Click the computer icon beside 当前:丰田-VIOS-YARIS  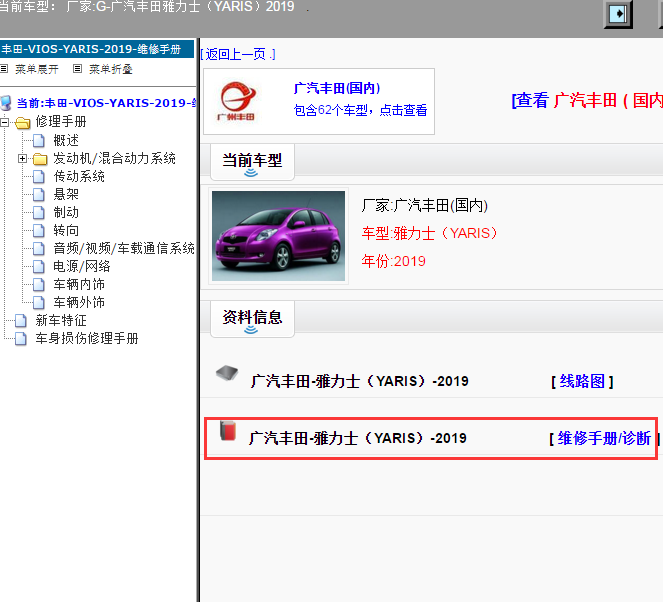(x=6, y=103)
